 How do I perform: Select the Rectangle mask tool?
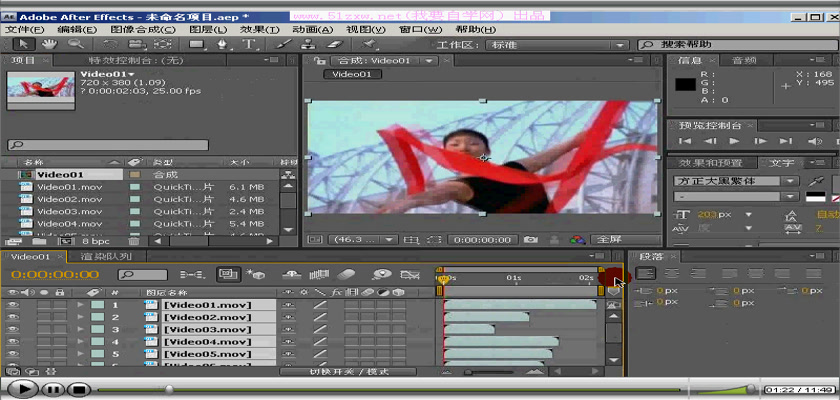[x=196, y=44]
